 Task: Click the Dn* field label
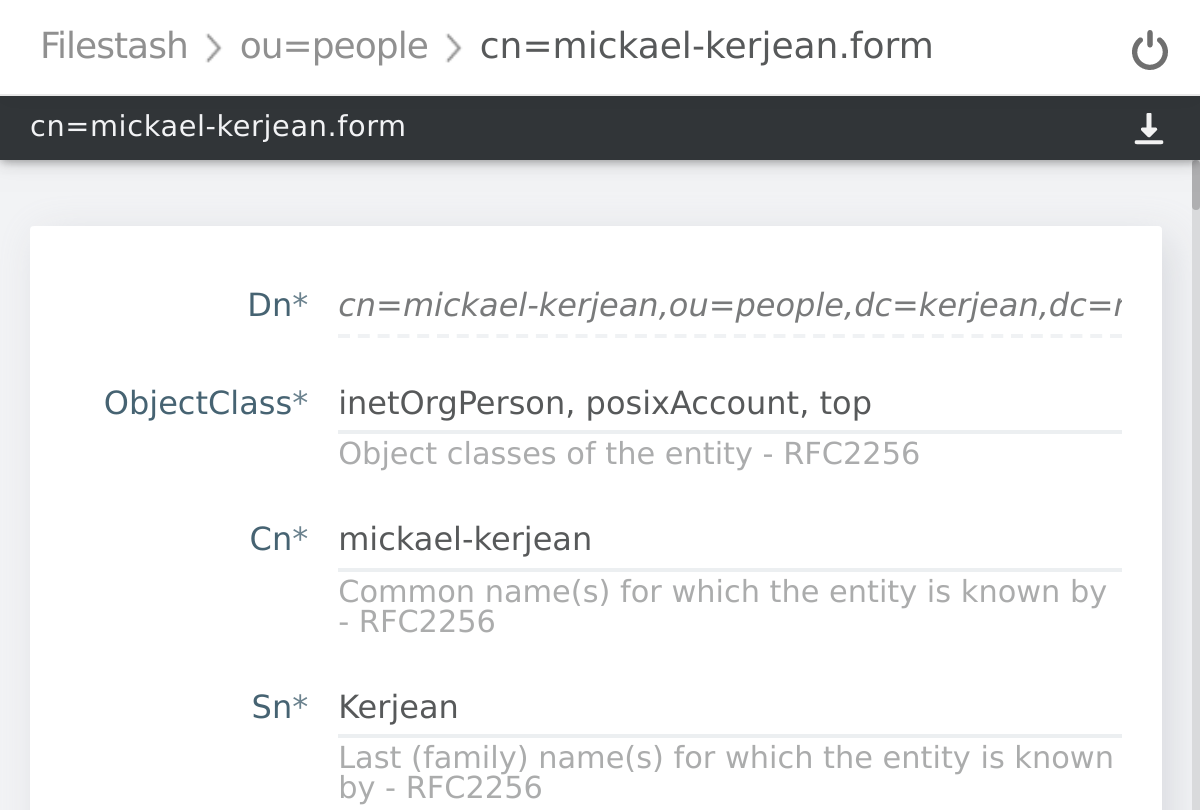pyautogui.click(x=277, y=305)
